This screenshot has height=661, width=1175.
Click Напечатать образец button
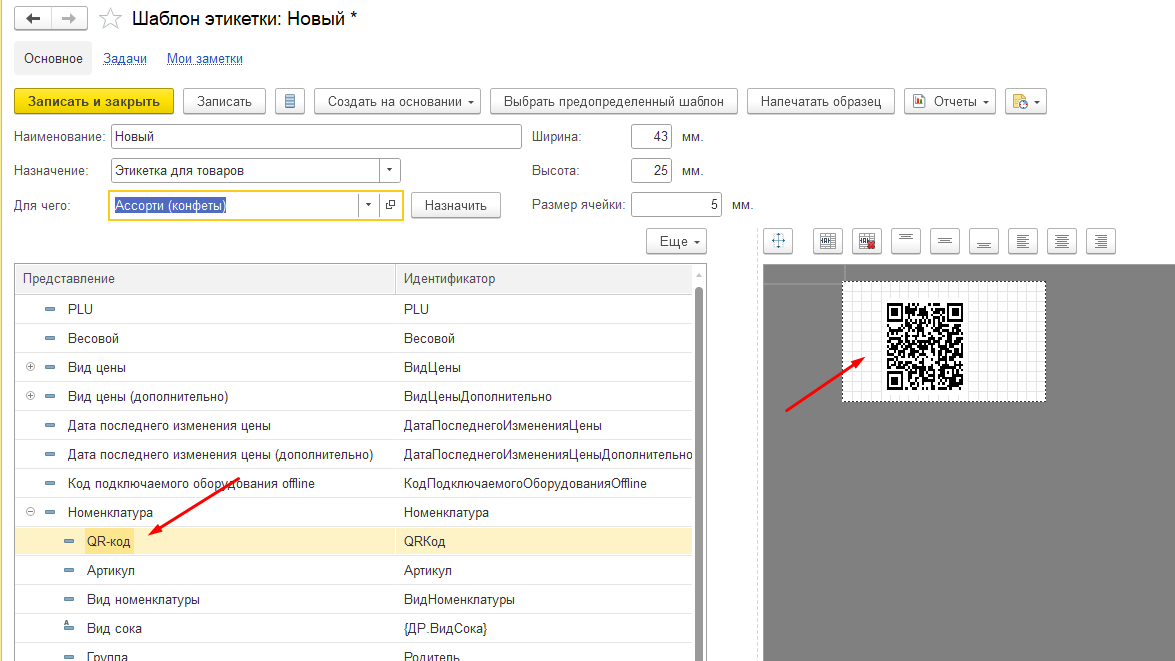(x=821, y=101)
